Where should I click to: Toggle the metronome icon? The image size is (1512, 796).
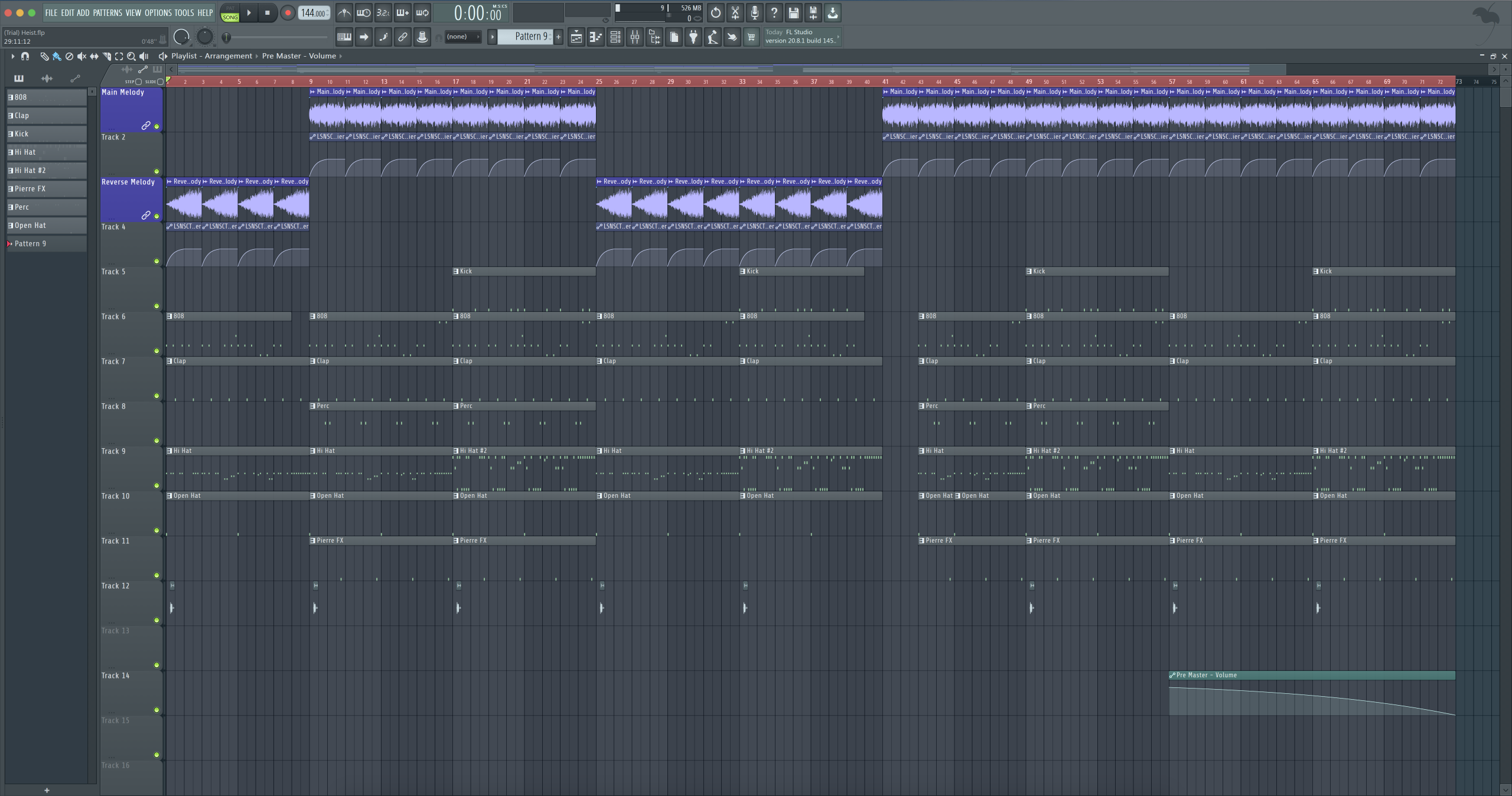(x=344, y=12)
